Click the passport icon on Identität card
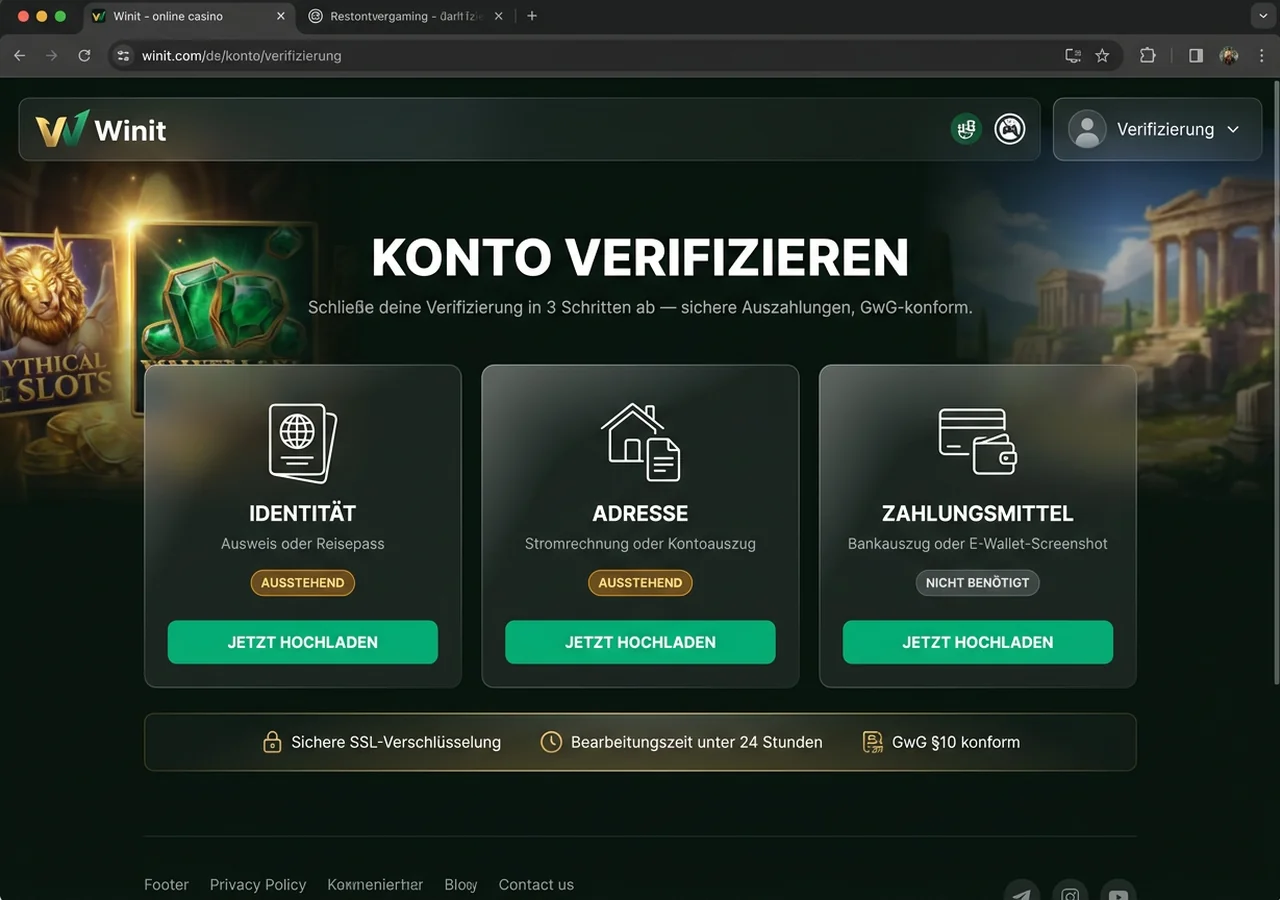Viewport: 1280px width, 900px height. [x=303, y=442]
